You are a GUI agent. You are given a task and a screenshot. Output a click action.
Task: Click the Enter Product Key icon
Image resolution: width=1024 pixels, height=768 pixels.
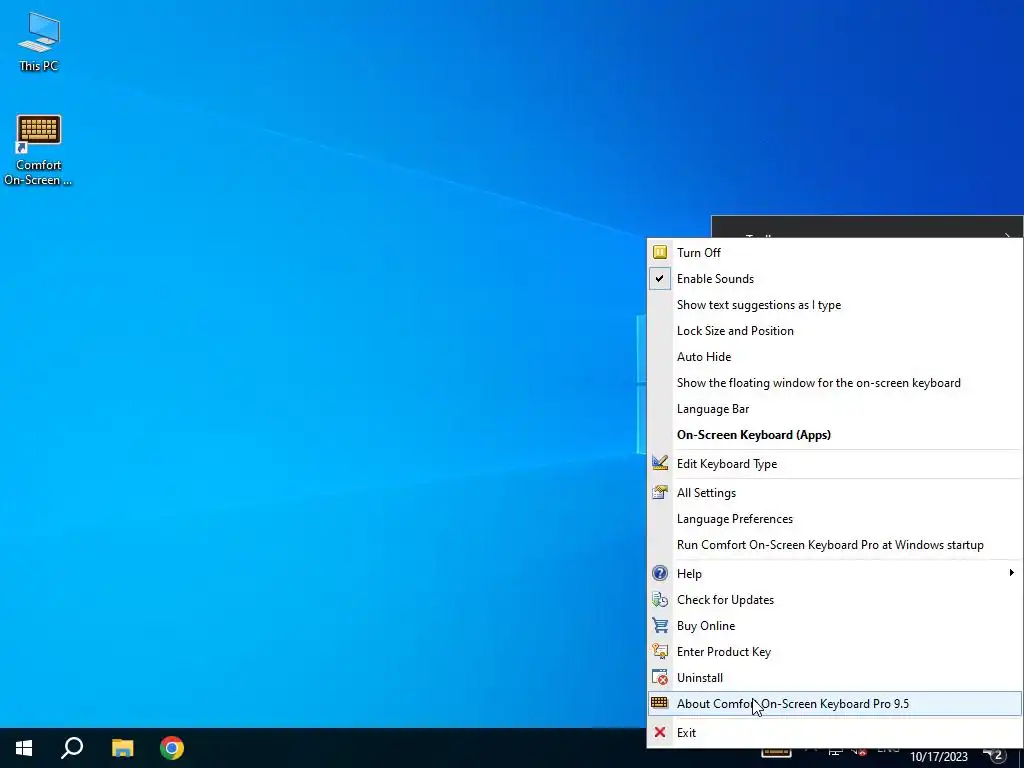tap(660, 652)
